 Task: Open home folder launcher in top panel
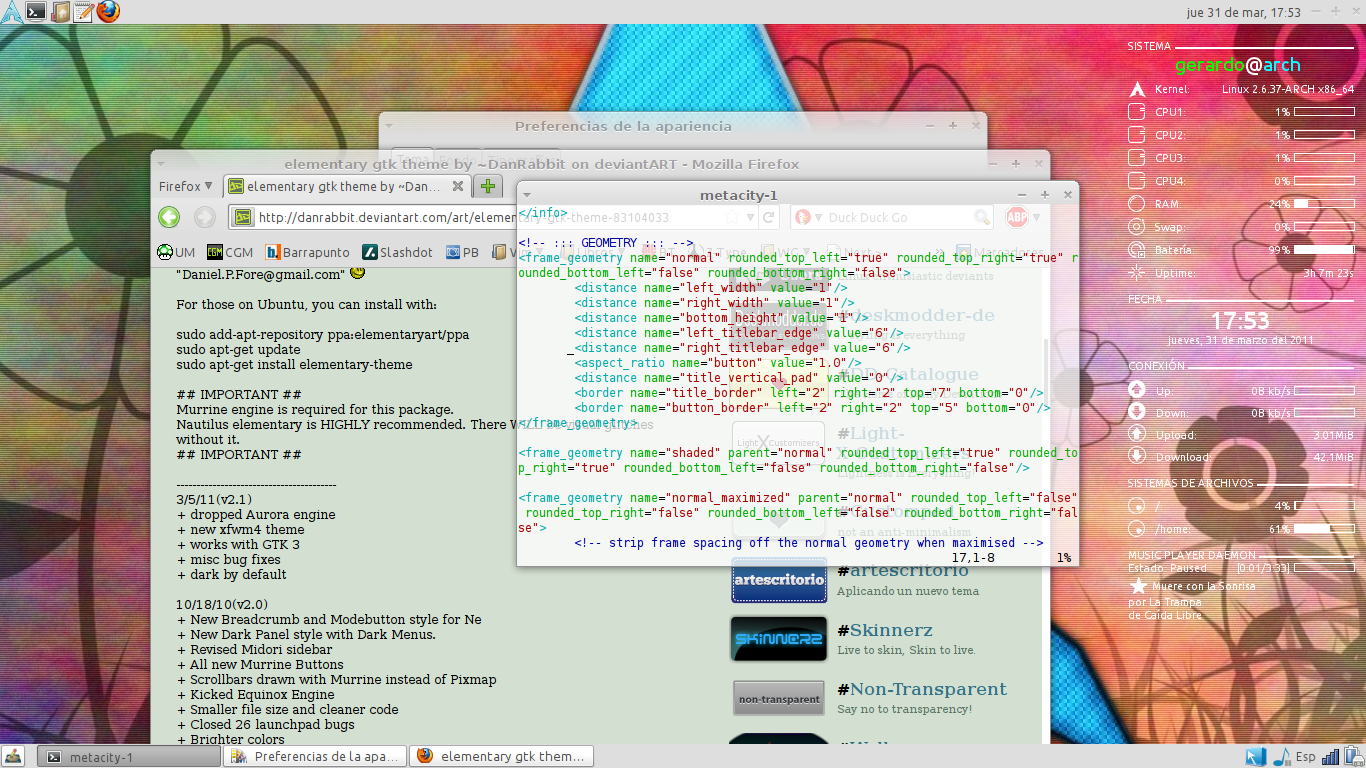coord(60,12)
